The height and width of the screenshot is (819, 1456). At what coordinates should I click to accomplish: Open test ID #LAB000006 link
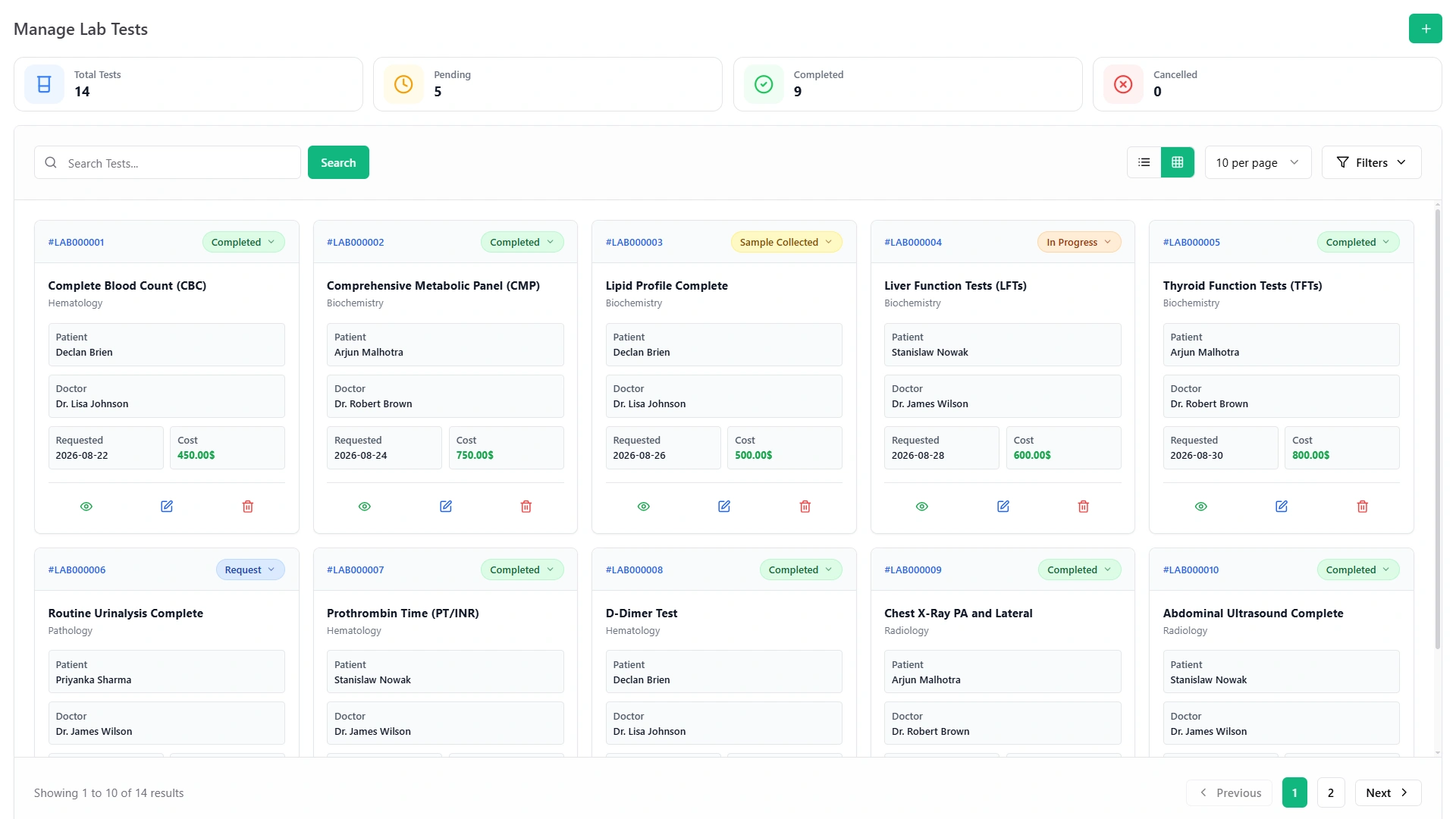77,570
